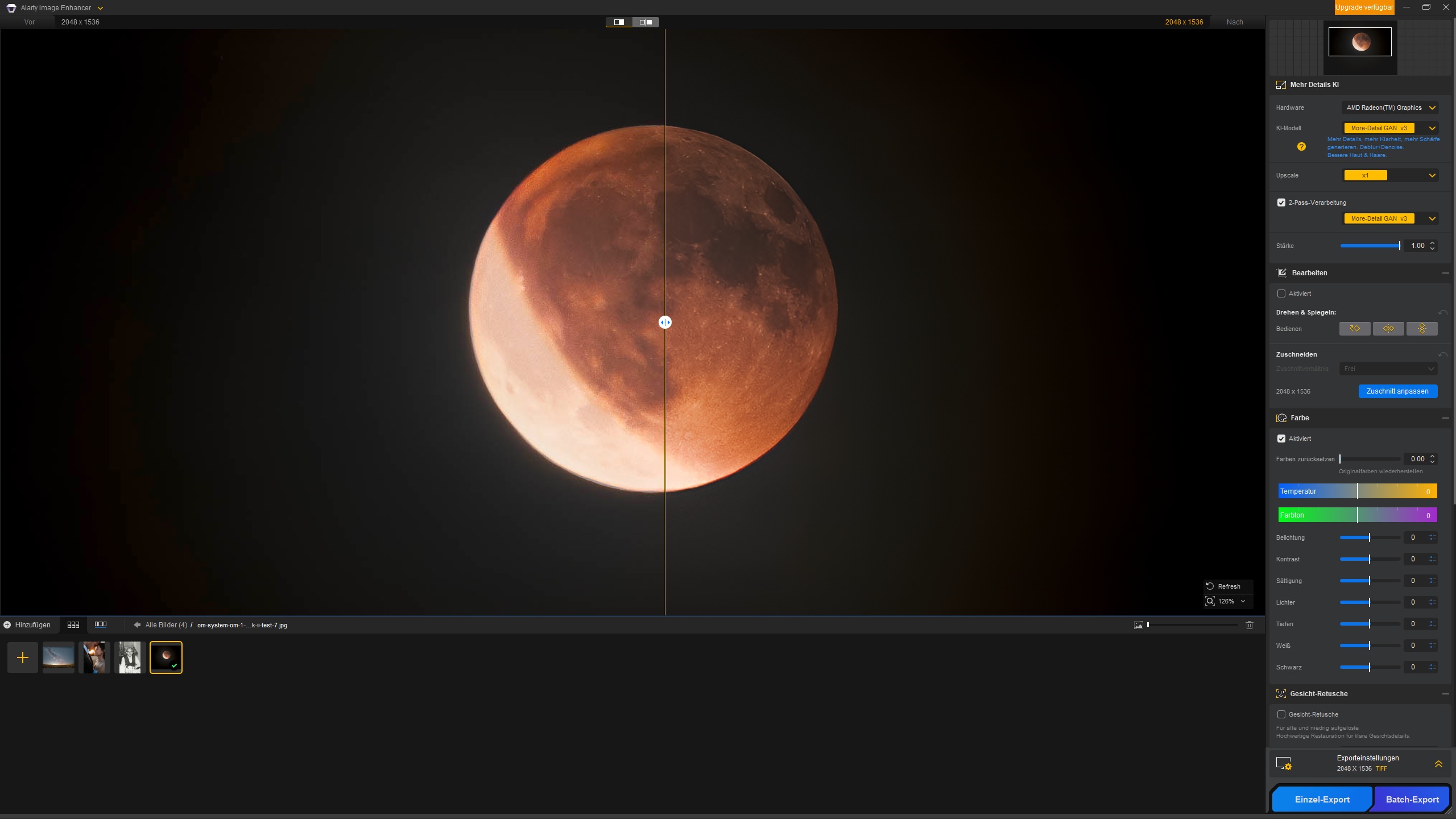Toggle the Farbe Aktiviert checkbox
The image size is (1456, 819).
coord(1281,439)
